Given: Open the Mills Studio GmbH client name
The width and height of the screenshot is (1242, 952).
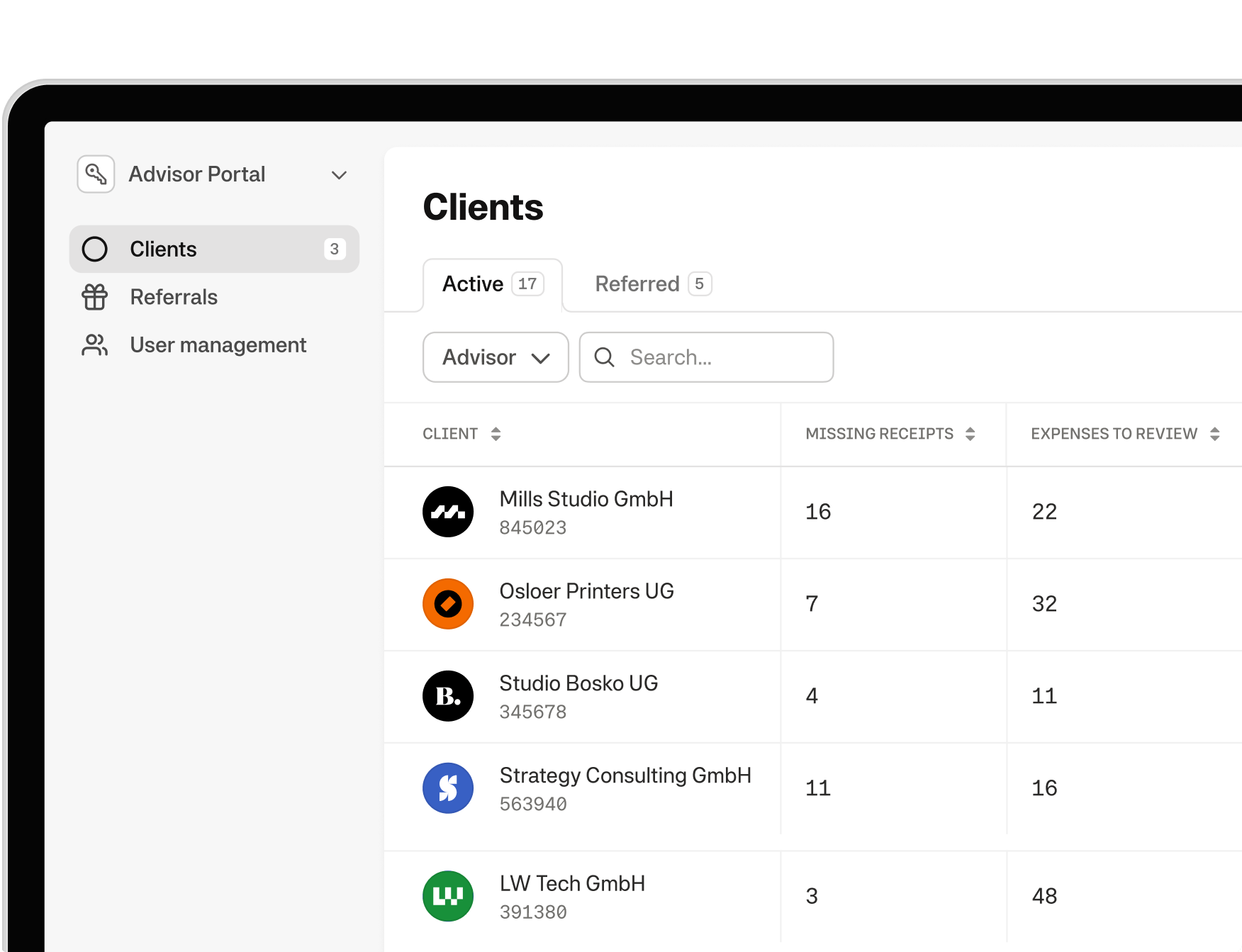Looking at the screenshot, I should tap(586, 499).
